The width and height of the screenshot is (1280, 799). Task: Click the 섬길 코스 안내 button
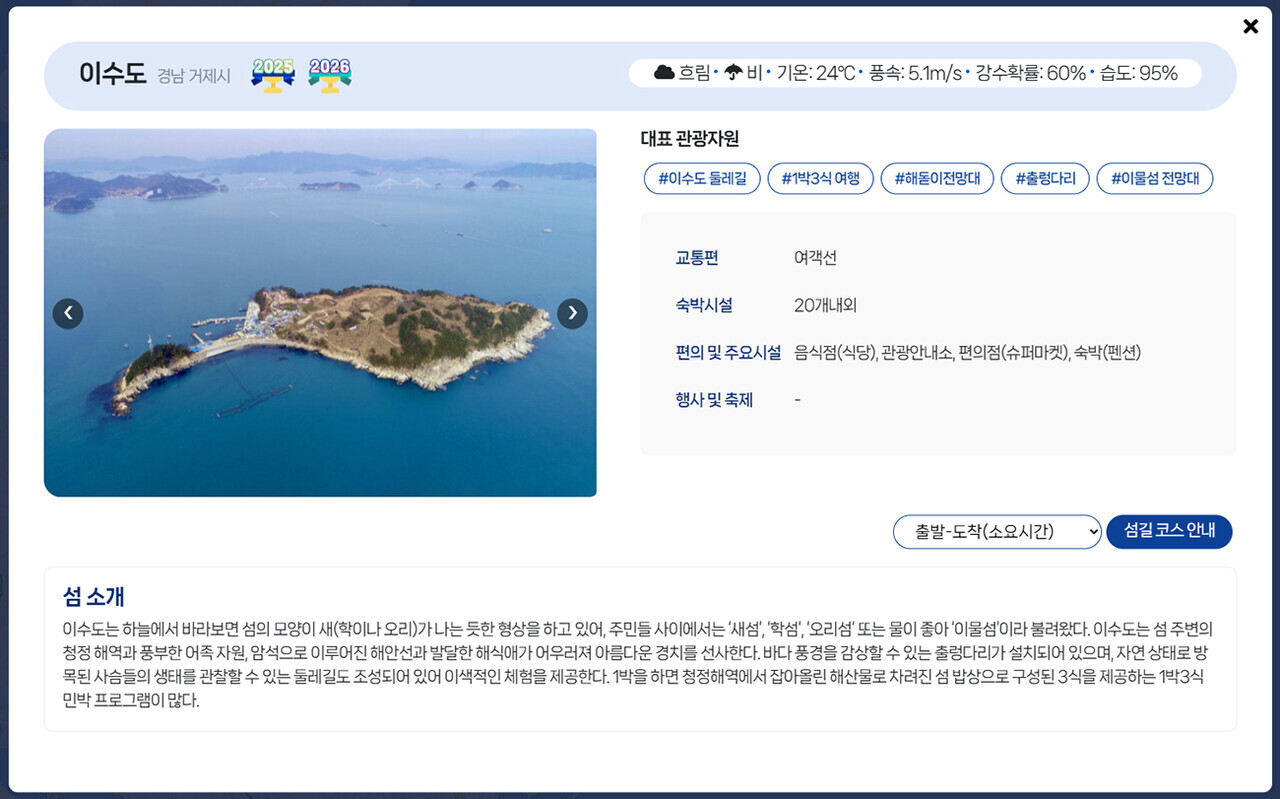pos(1169,532)
